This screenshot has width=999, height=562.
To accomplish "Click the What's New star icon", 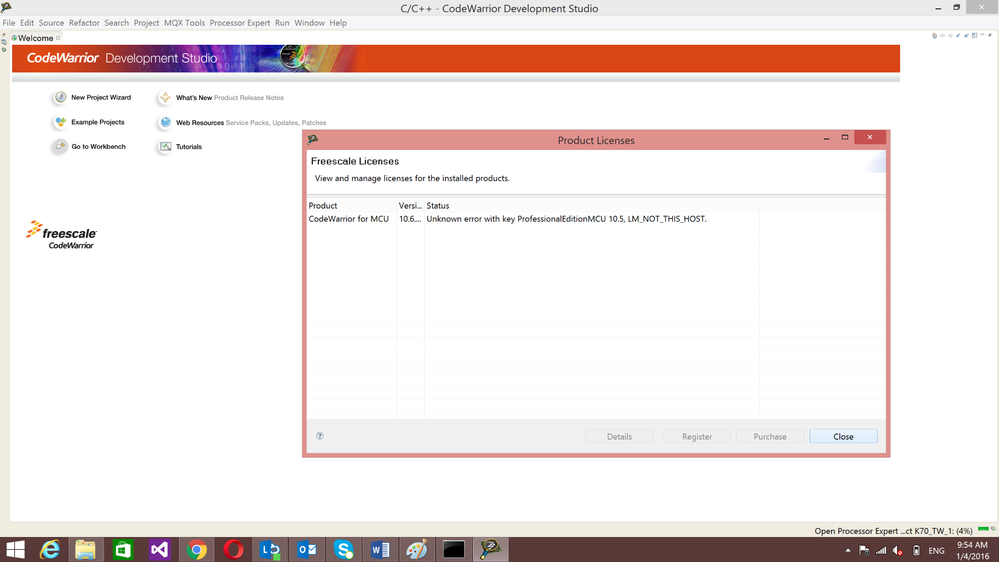I will [165, 97].
